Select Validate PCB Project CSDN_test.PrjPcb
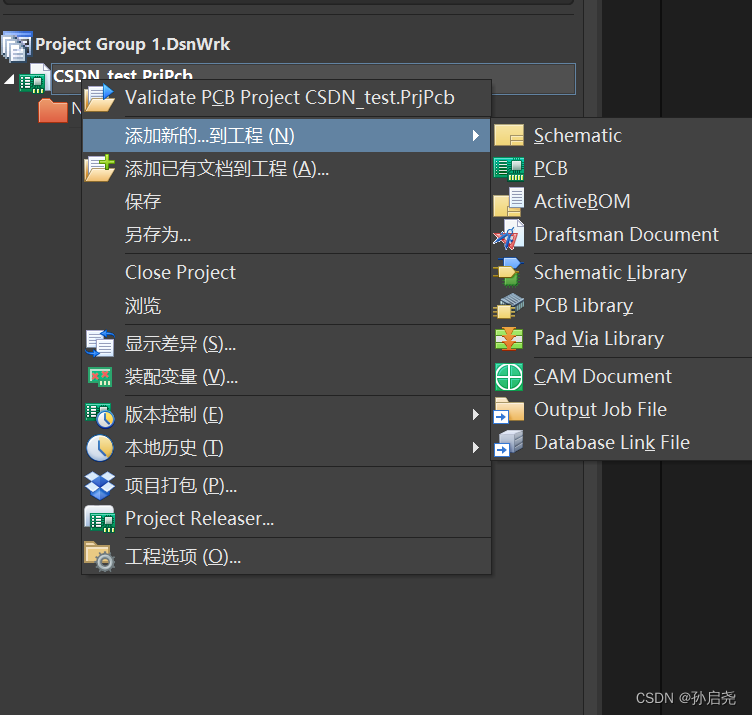 click(287, 98)
